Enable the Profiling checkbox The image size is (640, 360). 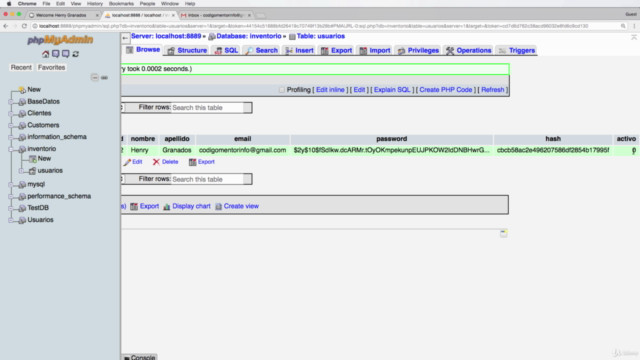coord(282,90)
